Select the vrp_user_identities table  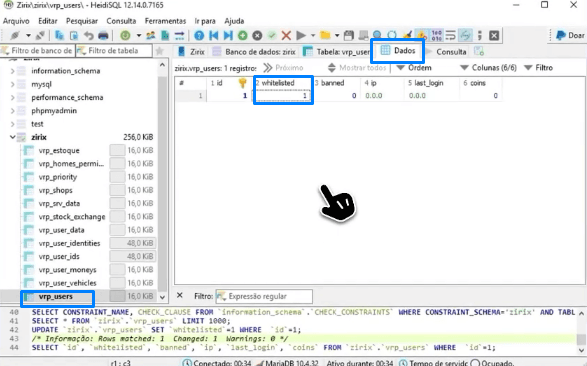pos(69,243)
